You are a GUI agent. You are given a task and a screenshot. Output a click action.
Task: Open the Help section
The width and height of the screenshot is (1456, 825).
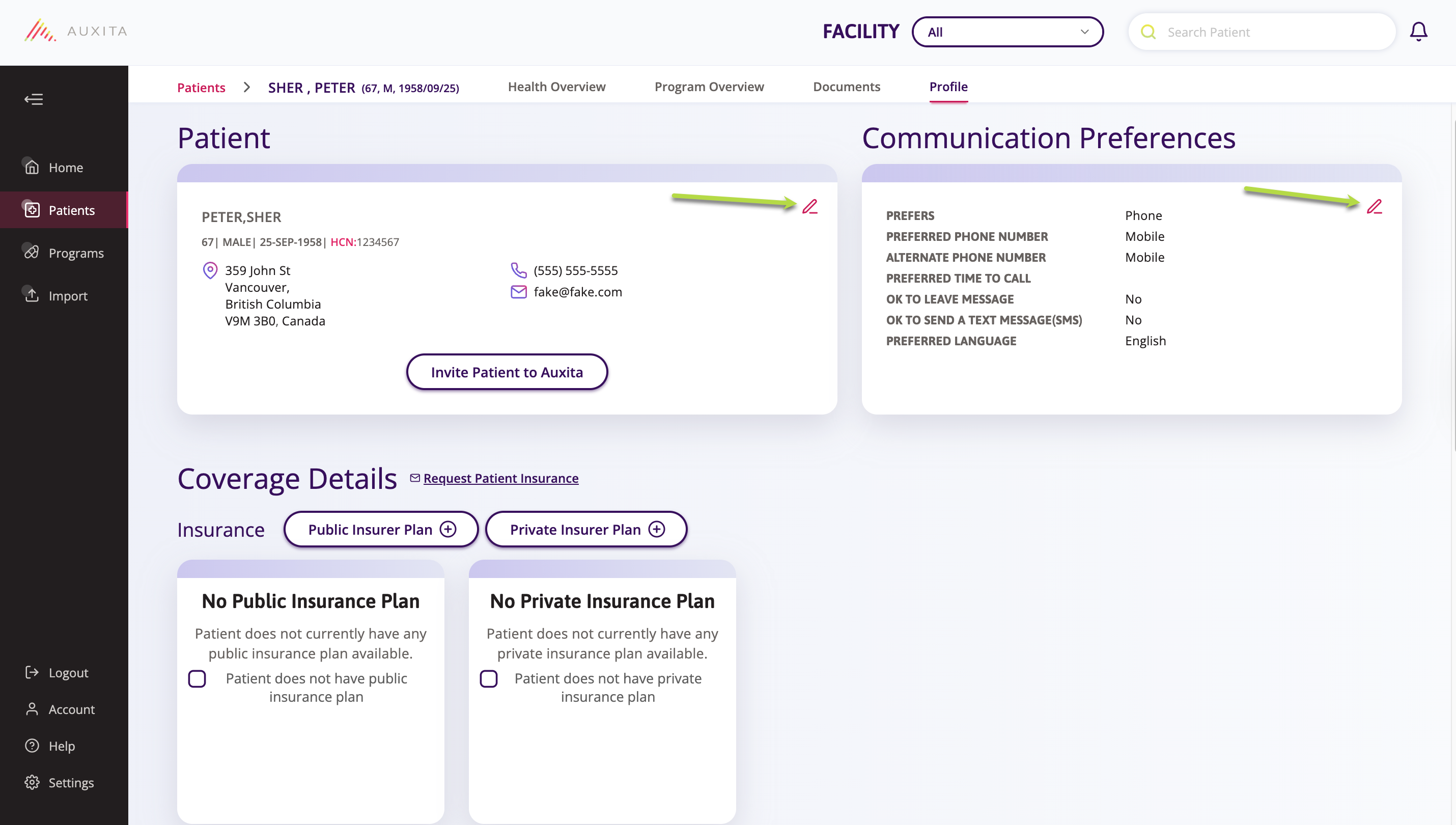pos(61,746)
